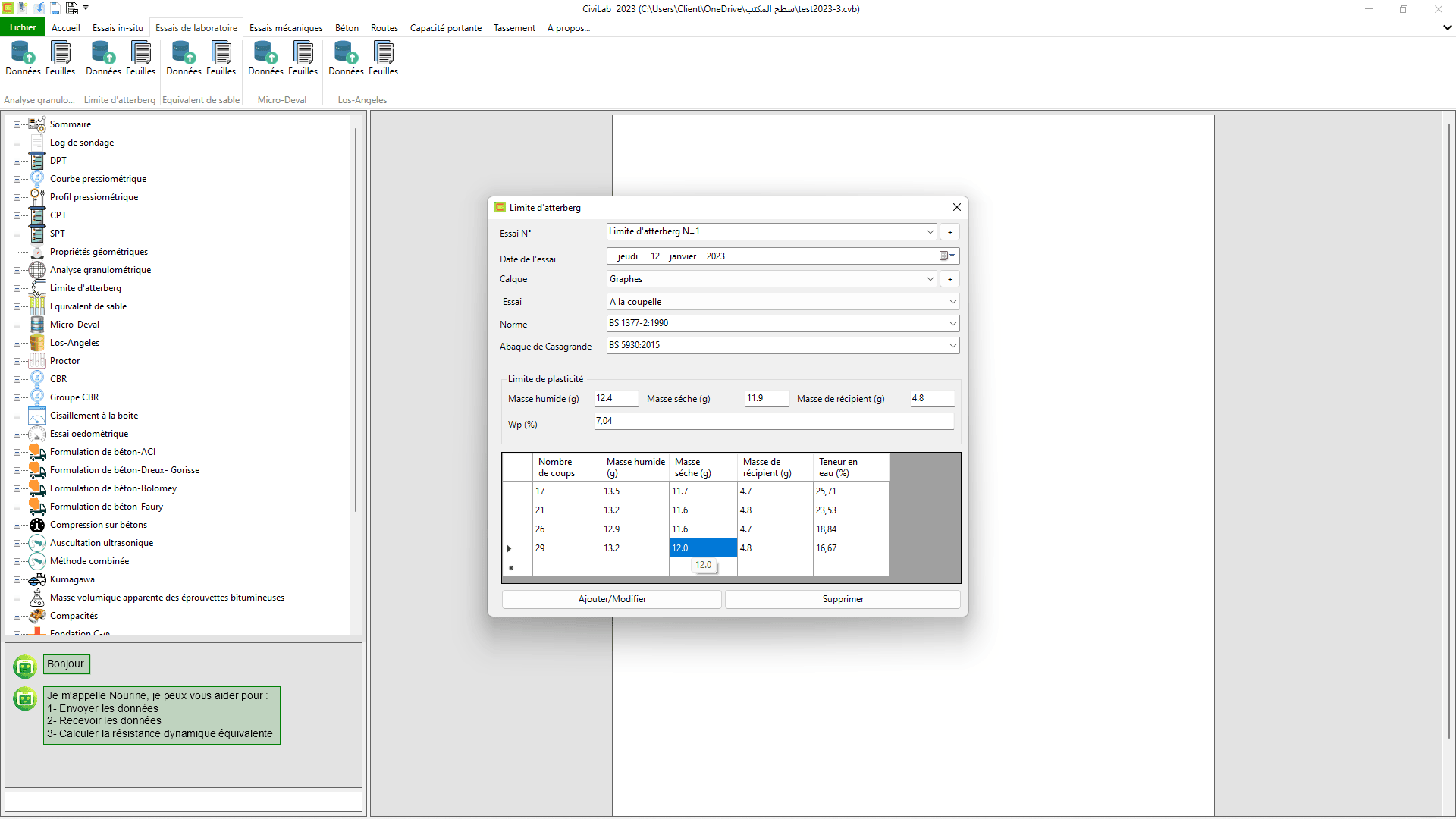
Task: Open the Essai 'A la coupelle' dropdown
Action: click(x=952, y=302)
